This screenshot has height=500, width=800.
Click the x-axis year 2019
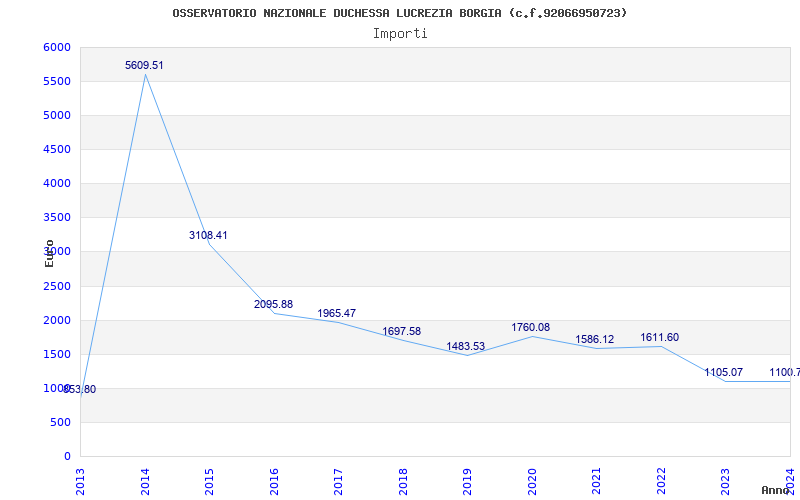[467, 482]
